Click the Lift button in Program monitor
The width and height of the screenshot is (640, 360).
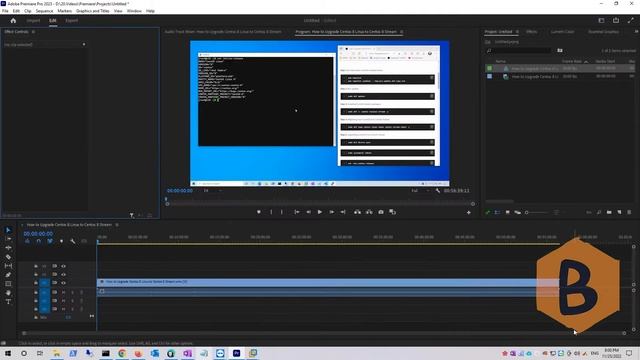click(357, 212)
